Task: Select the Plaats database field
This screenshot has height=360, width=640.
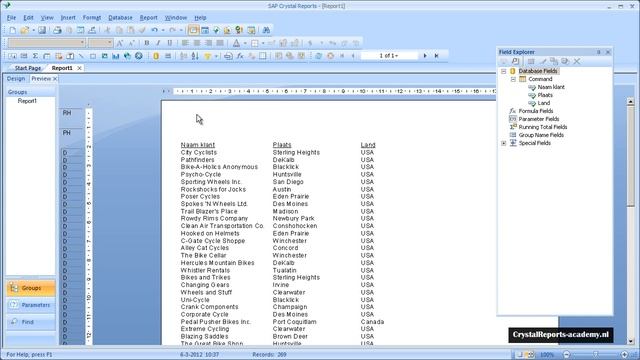Action: coord(545,95)
